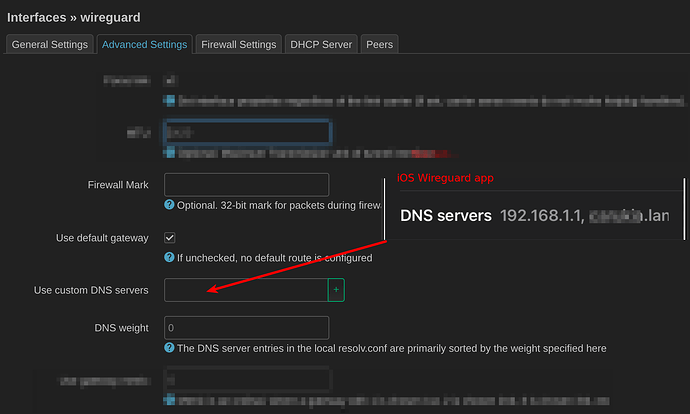Click help icon beside Firewall Mark hint
This screenshot has width=690, height=414.
point(169,205)
